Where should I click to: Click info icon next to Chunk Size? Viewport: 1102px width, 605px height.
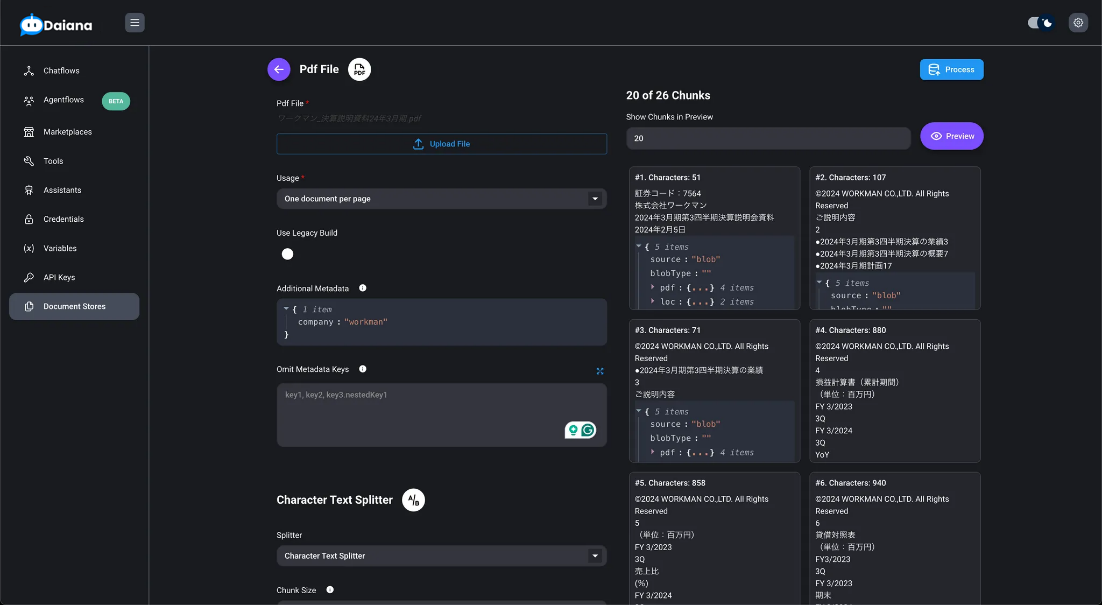click(x=329, y=590)
